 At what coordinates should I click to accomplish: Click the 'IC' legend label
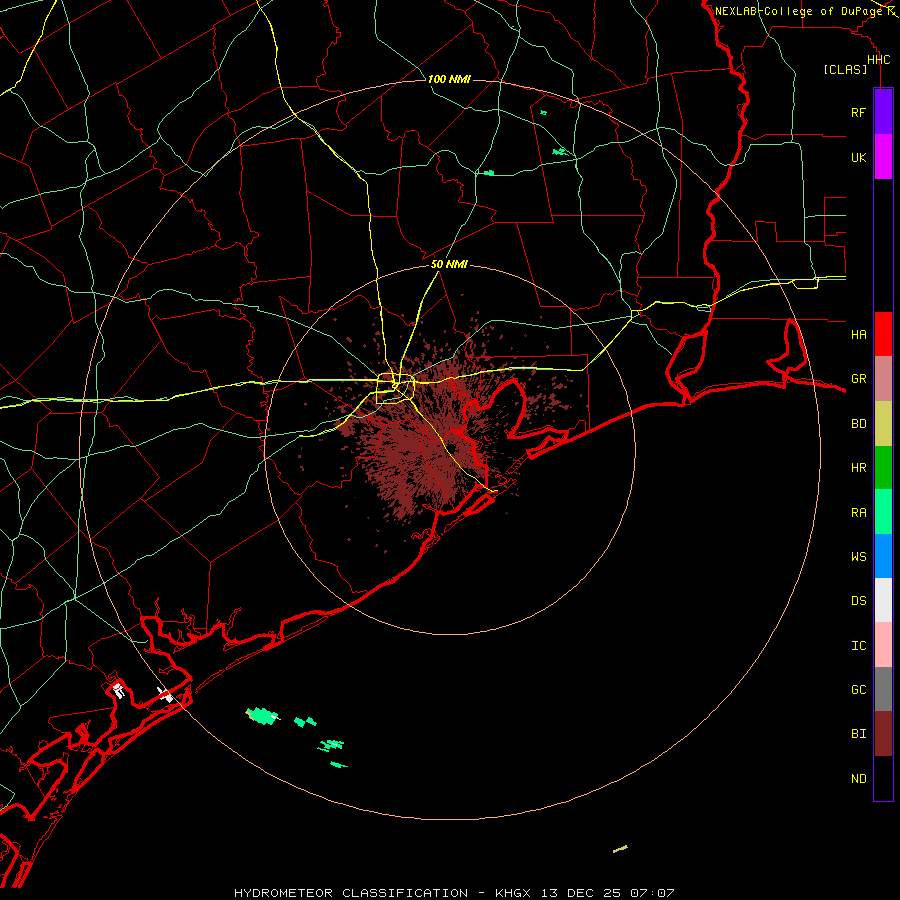[858, 646]
